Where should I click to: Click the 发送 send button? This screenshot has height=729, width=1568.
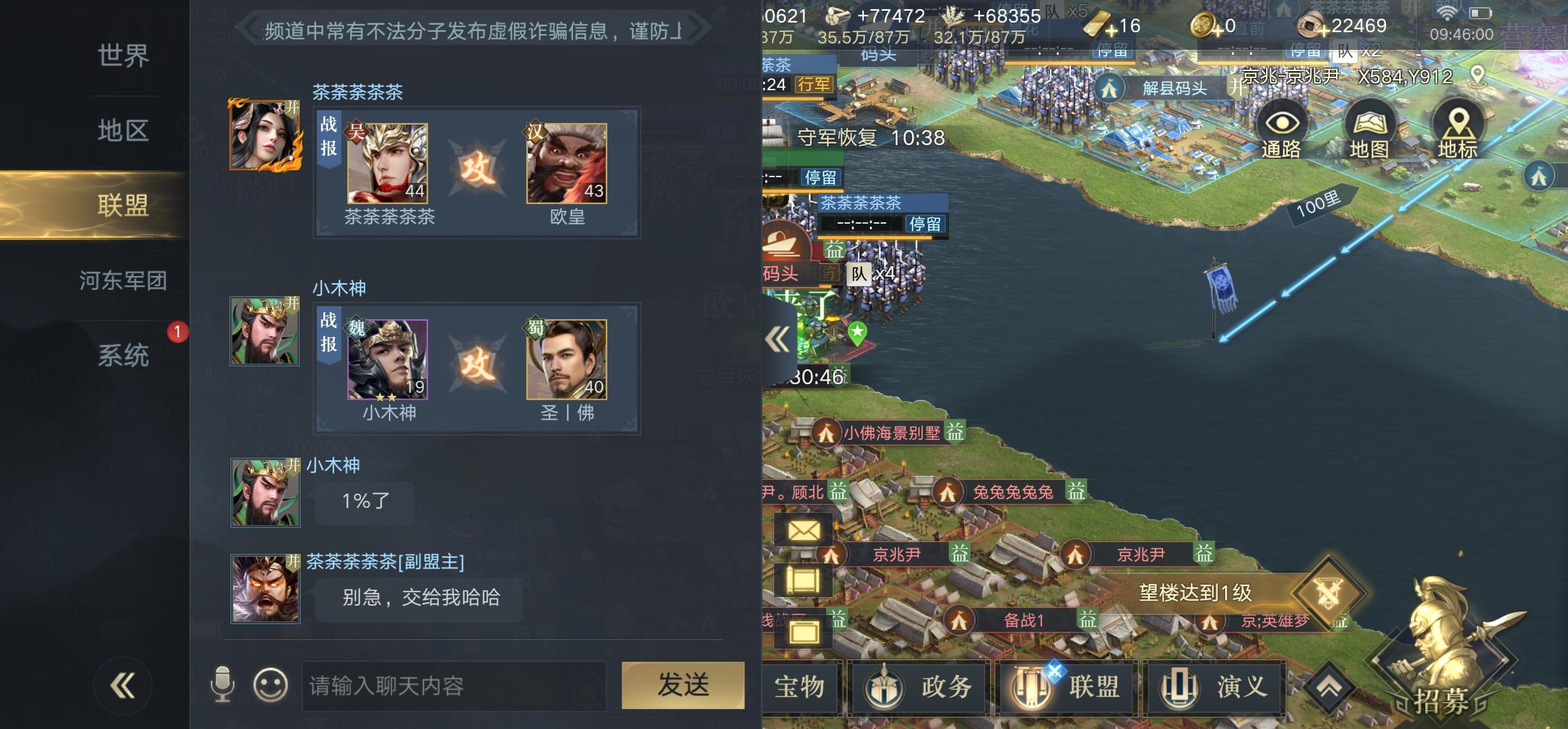point(683,684)
